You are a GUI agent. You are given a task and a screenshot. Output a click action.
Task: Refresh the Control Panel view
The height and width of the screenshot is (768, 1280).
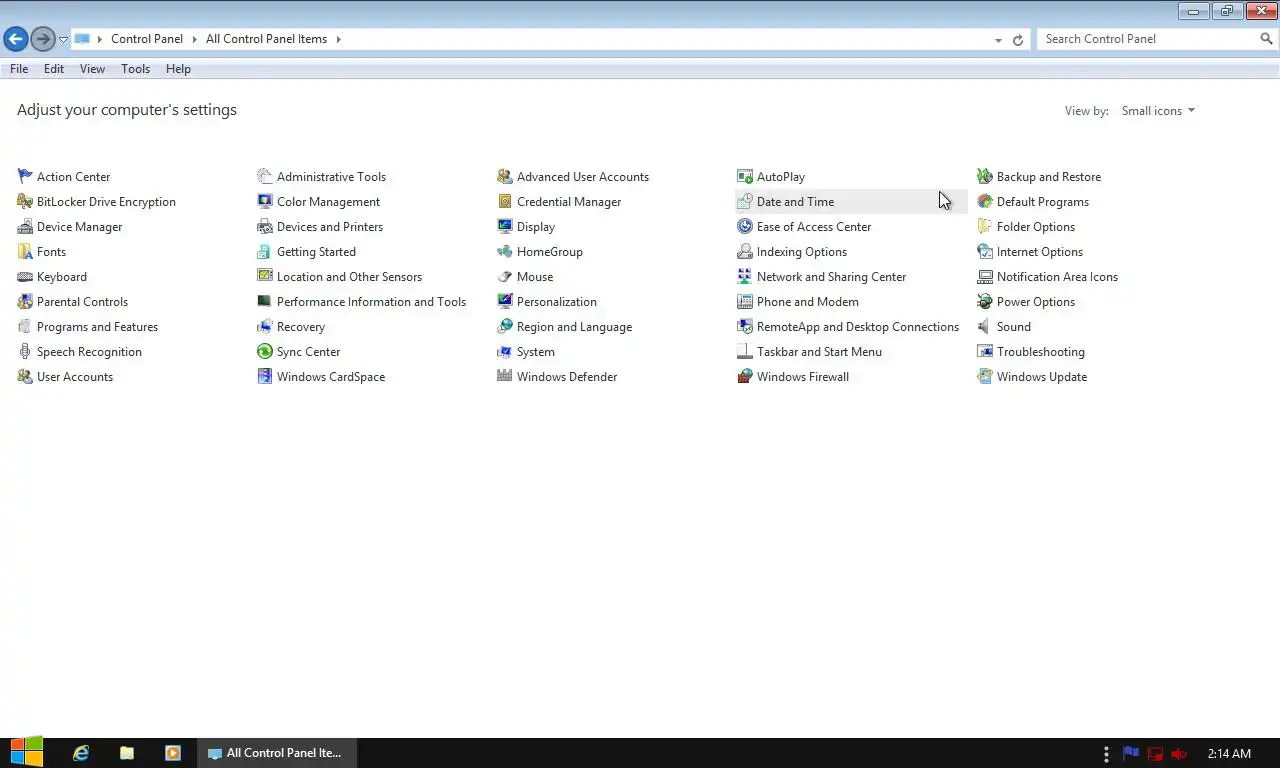1018,40
